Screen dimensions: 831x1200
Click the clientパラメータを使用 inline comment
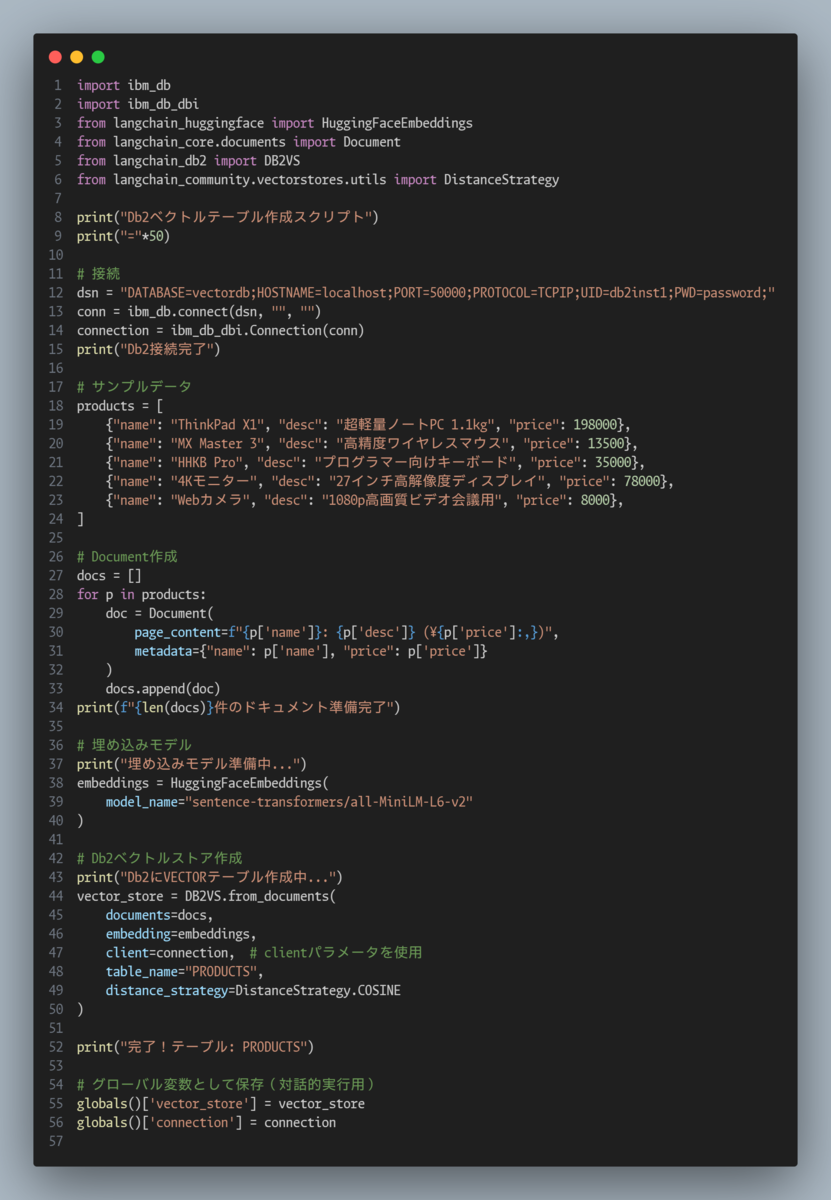[336, 952]
